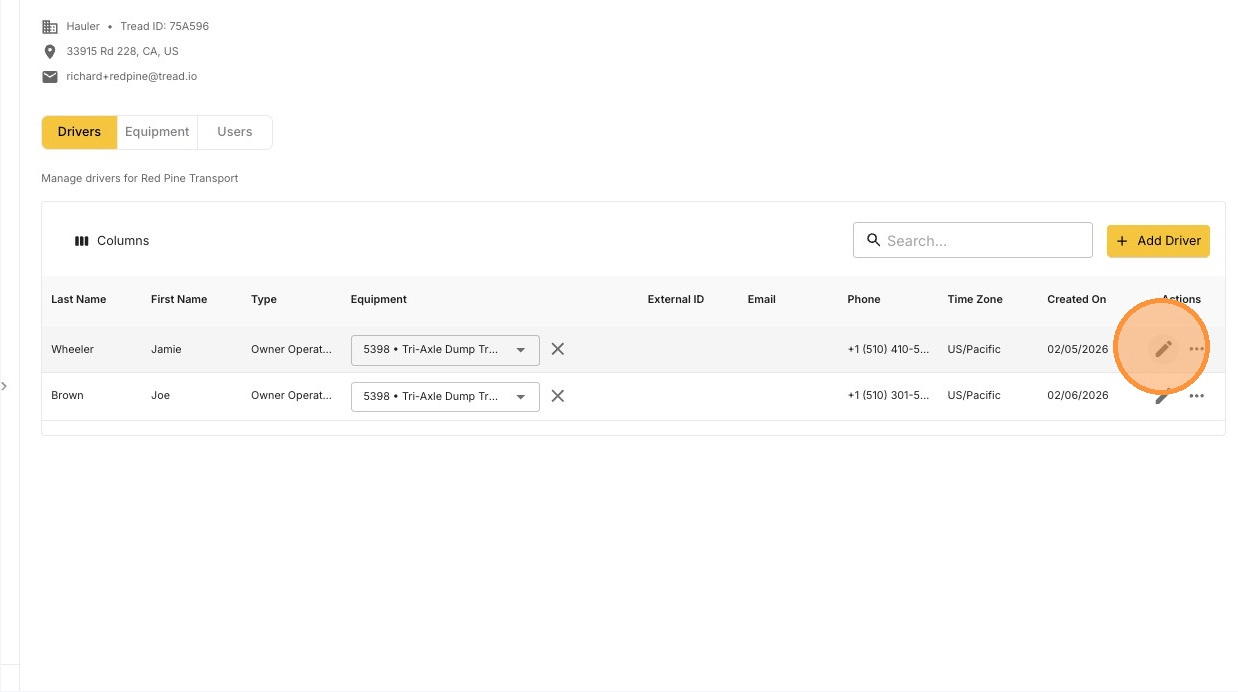Open more actions for Brown row

pyautogui.click(x=1196, y=396)
